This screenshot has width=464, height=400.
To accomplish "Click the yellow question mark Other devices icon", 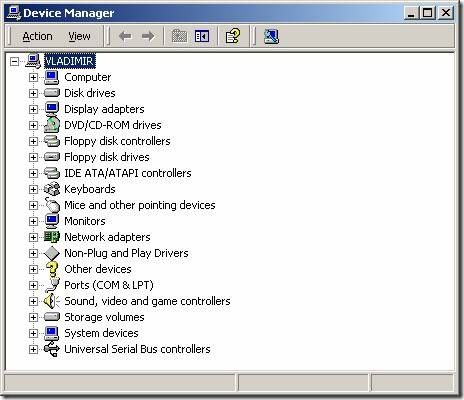I will 52,269.
